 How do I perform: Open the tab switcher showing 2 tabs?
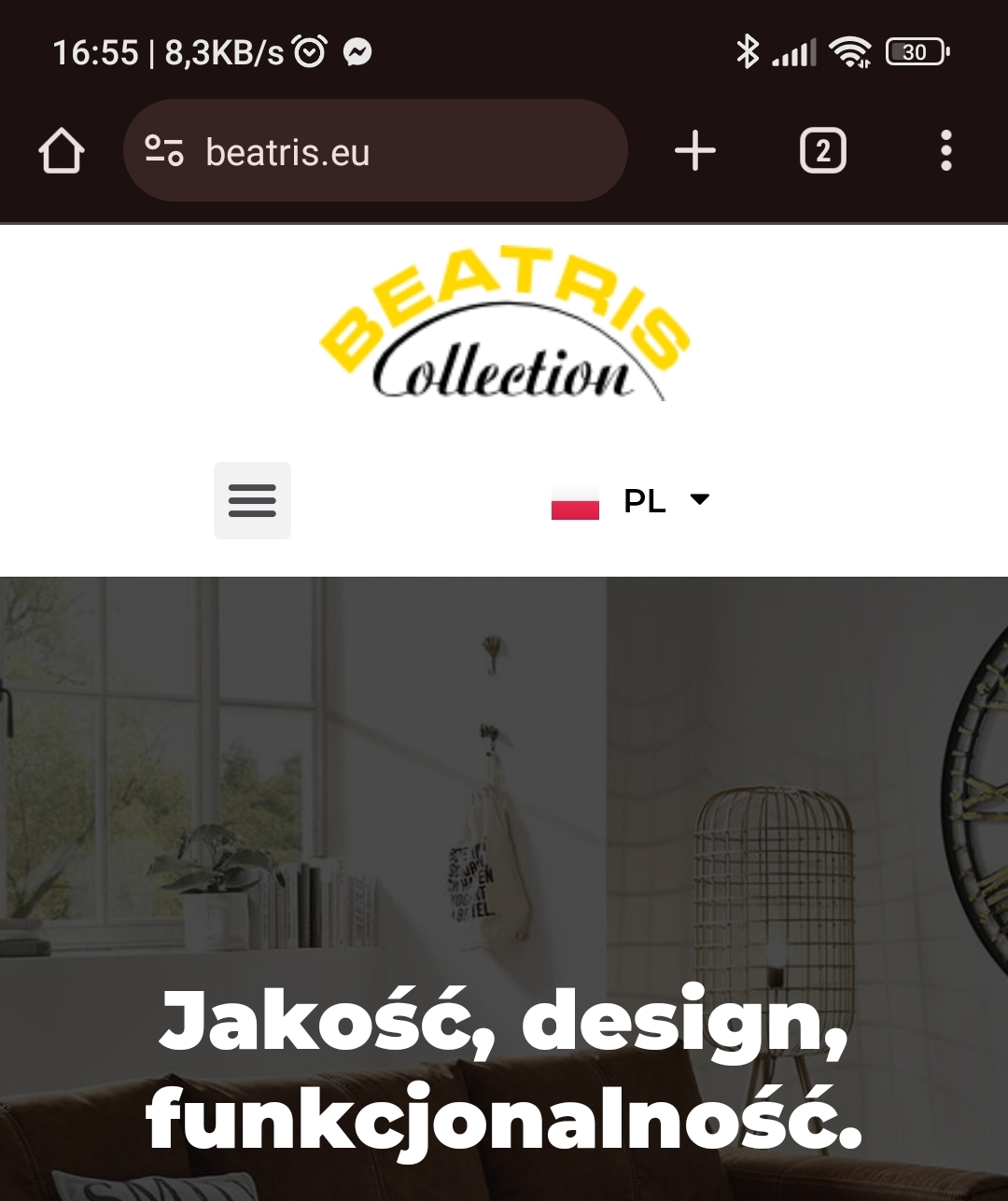(823, 150)
